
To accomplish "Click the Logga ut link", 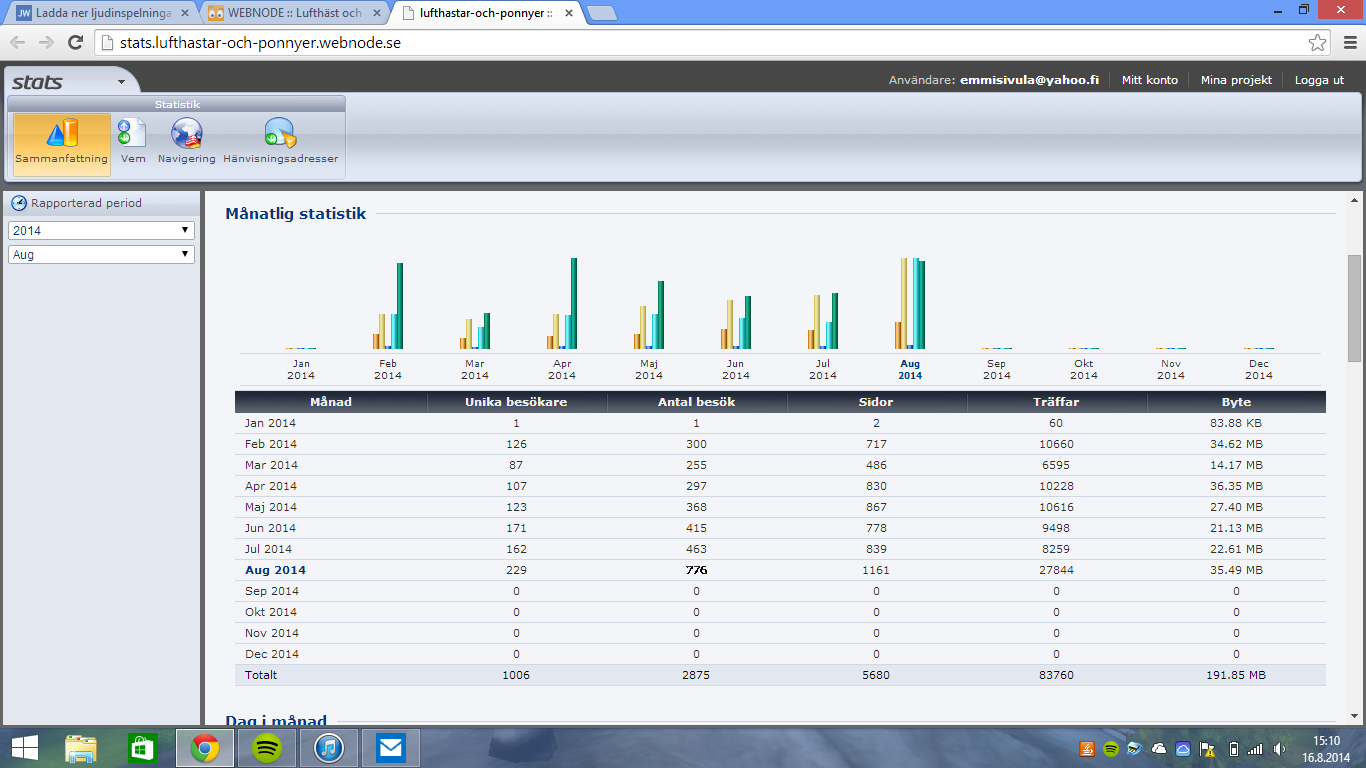I will pos(1319,80).
